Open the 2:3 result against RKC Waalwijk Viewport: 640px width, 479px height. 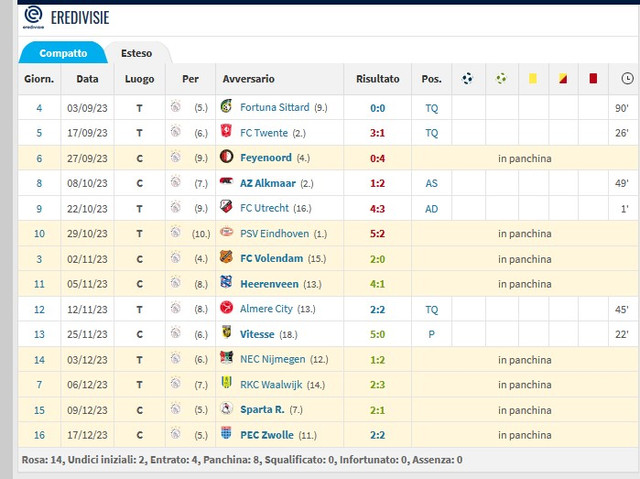coord(377,385)
